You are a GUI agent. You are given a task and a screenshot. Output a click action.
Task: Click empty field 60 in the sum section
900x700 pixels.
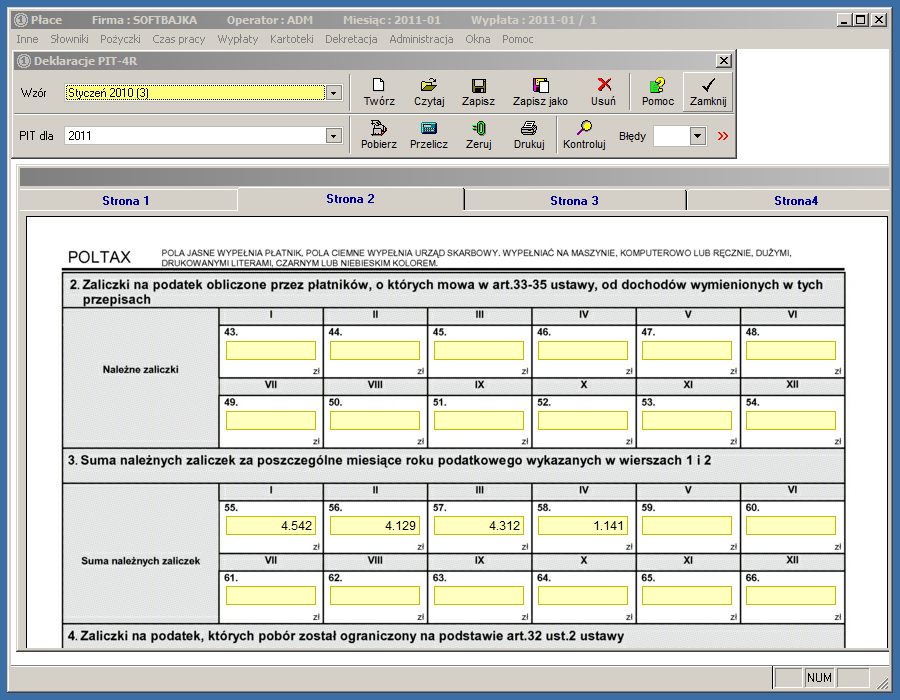point(791,526)
